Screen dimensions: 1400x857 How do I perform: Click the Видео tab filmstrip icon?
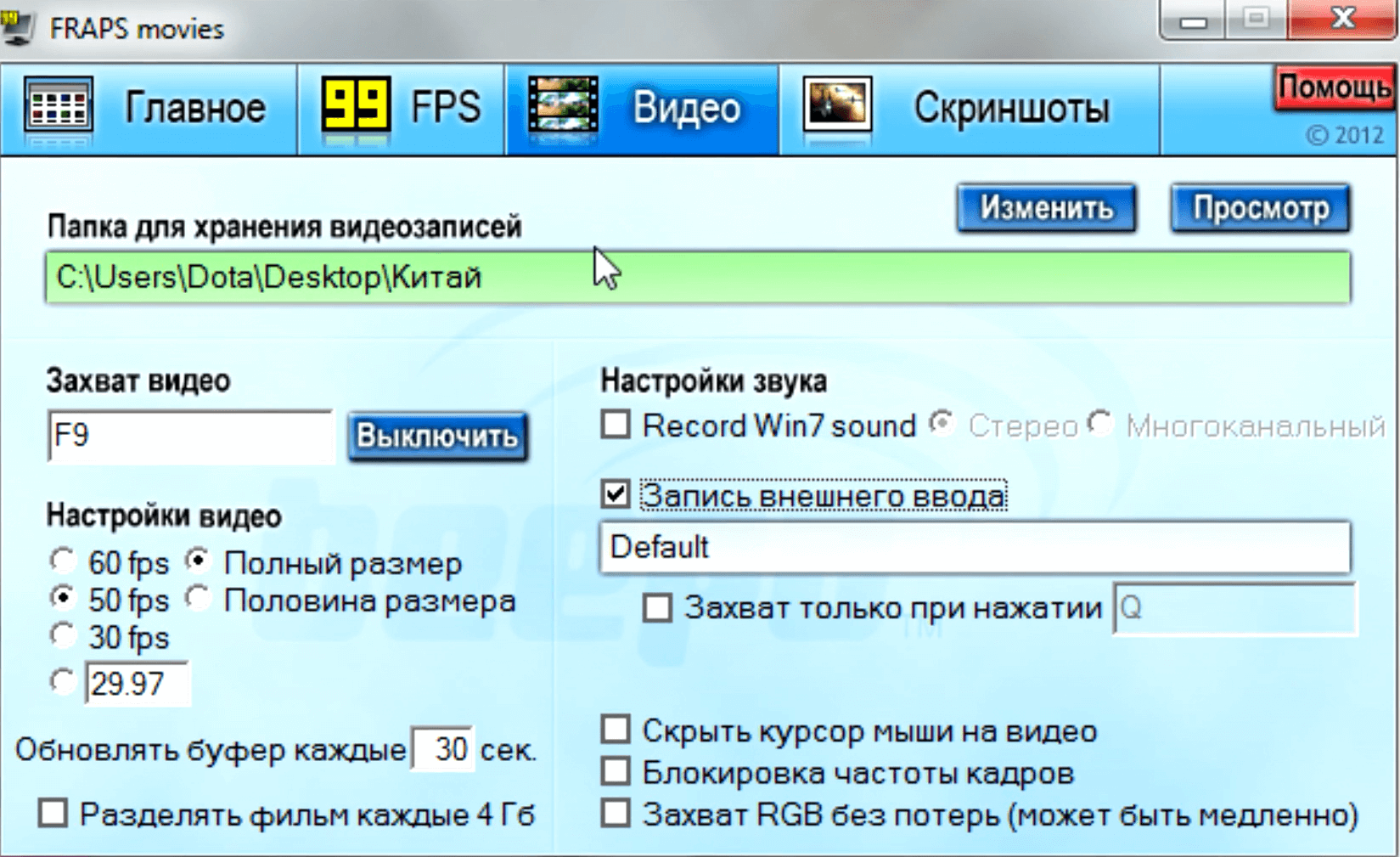(x=562, y=104)
